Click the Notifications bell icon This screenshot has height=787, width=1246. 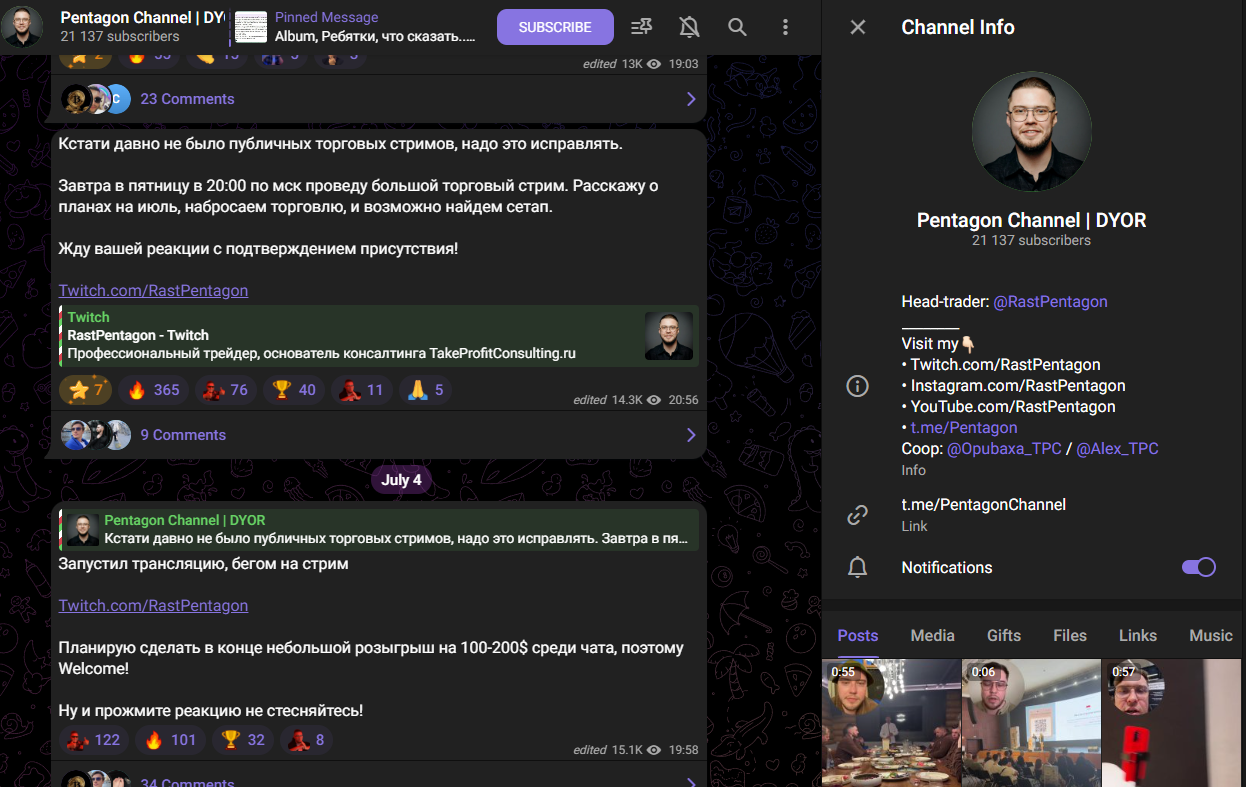click(857, 568)
